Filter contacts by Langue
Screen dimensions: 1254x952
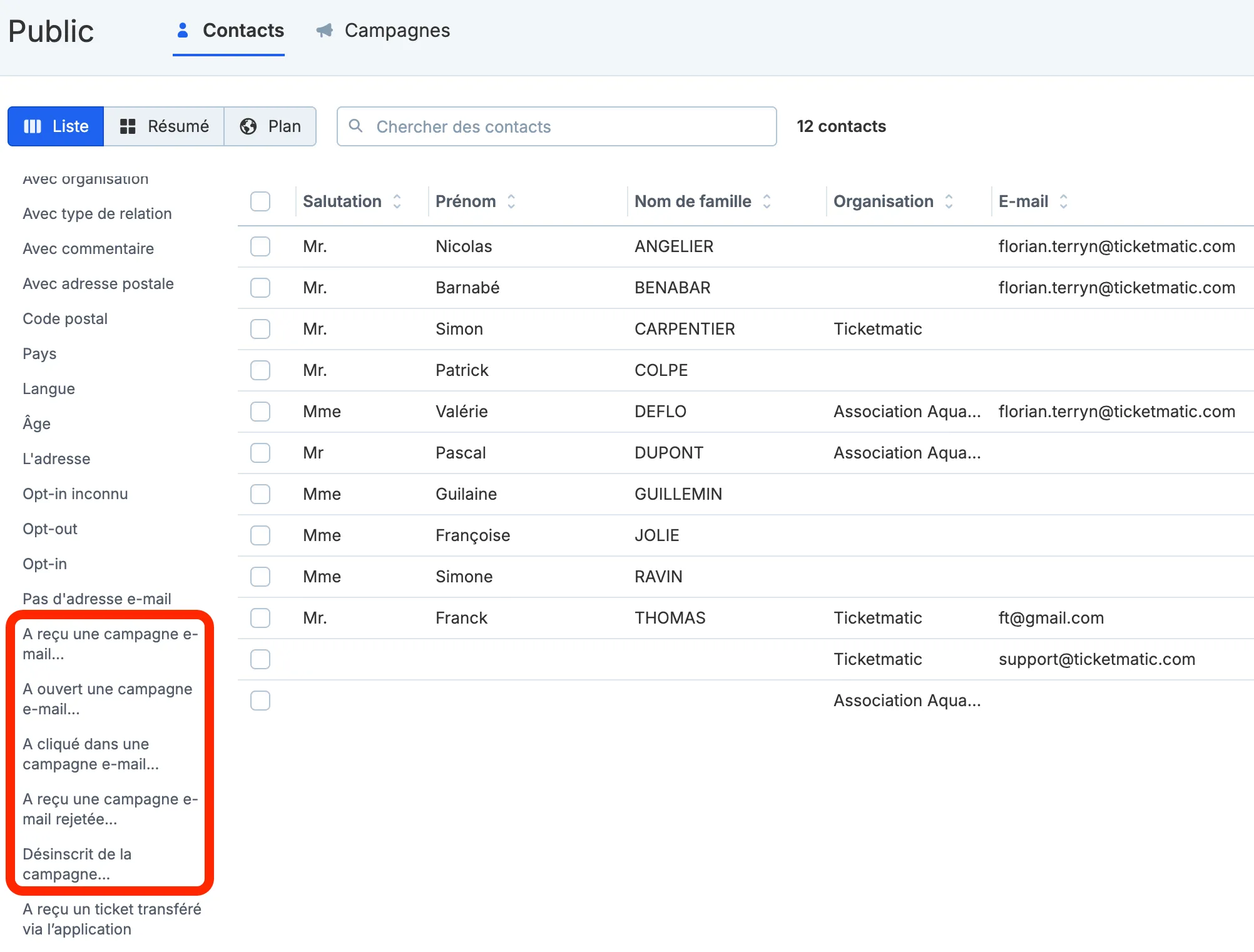pyautogui.click(x=49, y=389)
